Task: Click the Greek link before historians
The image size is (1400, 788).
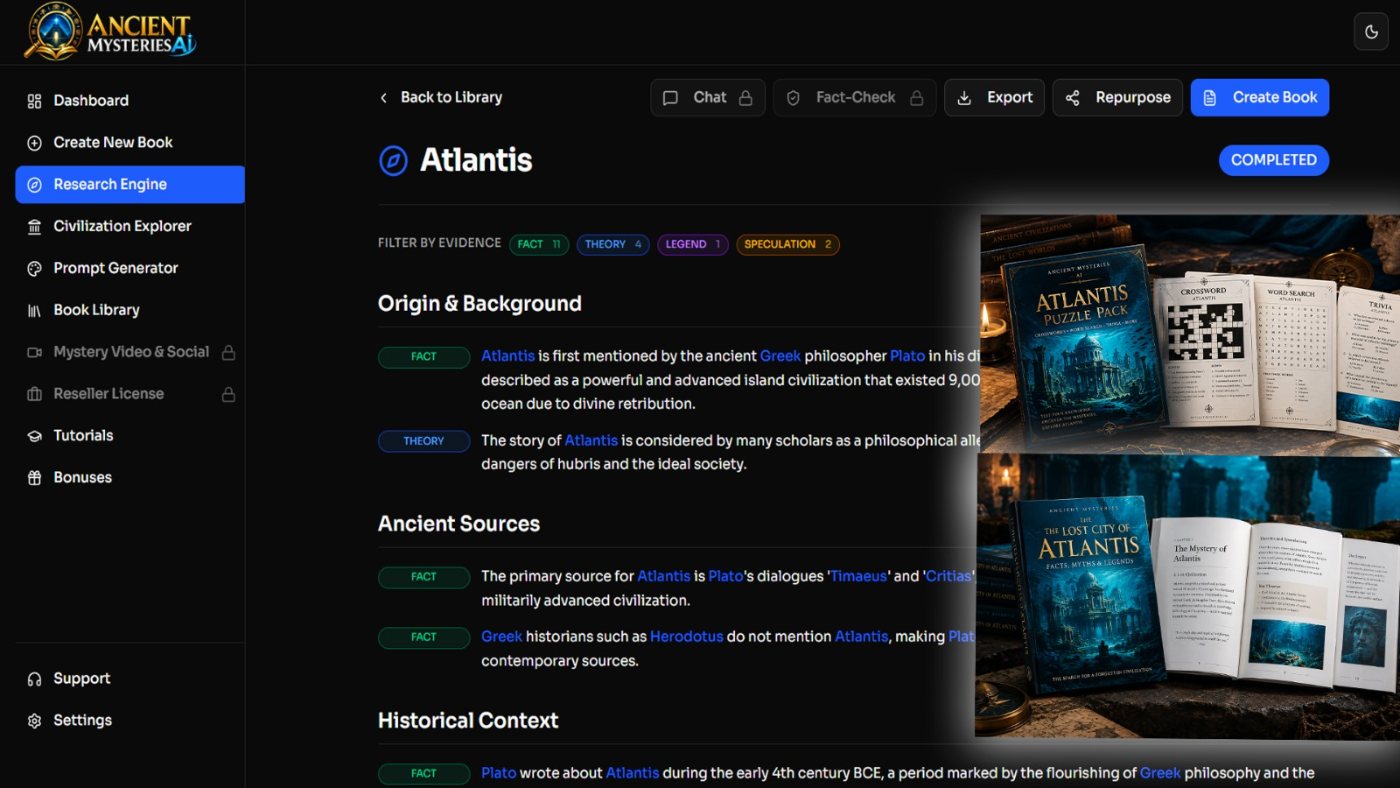Action: pyautogui.click(x=502, y=636)
